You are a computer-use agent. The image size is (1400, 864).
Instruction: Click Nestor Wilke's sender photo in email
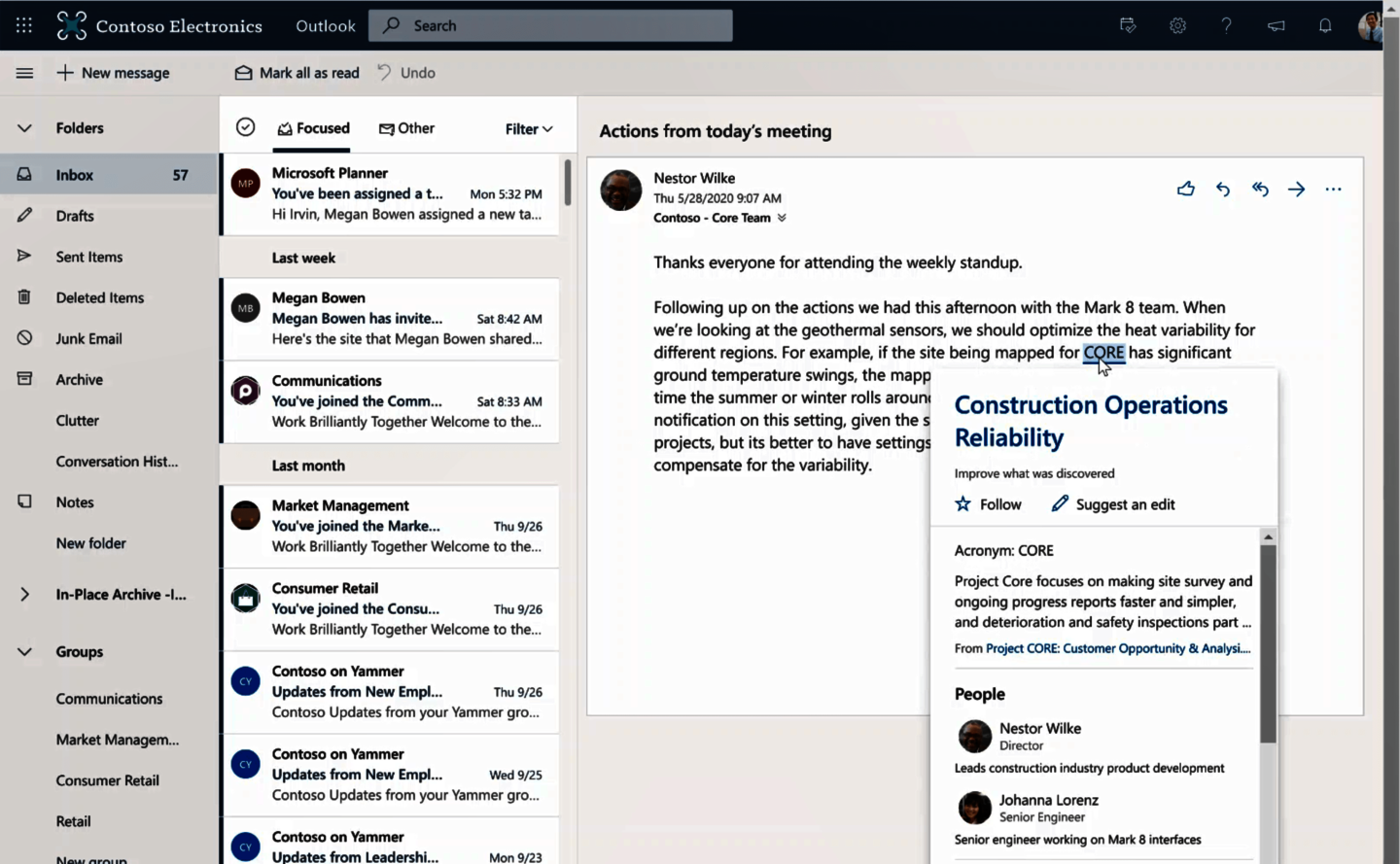pyautogui.click(x=620, y=190)
